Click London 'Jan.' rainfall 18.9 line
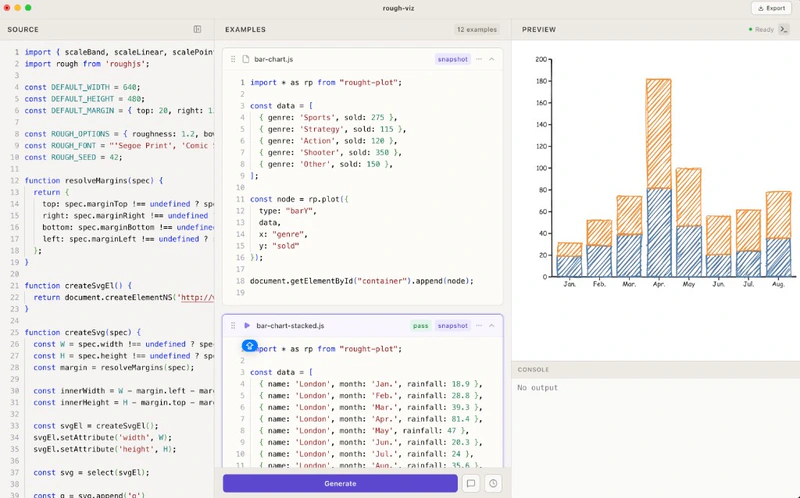This screenshot has width=800, height=498. click(x=370, y=384)
